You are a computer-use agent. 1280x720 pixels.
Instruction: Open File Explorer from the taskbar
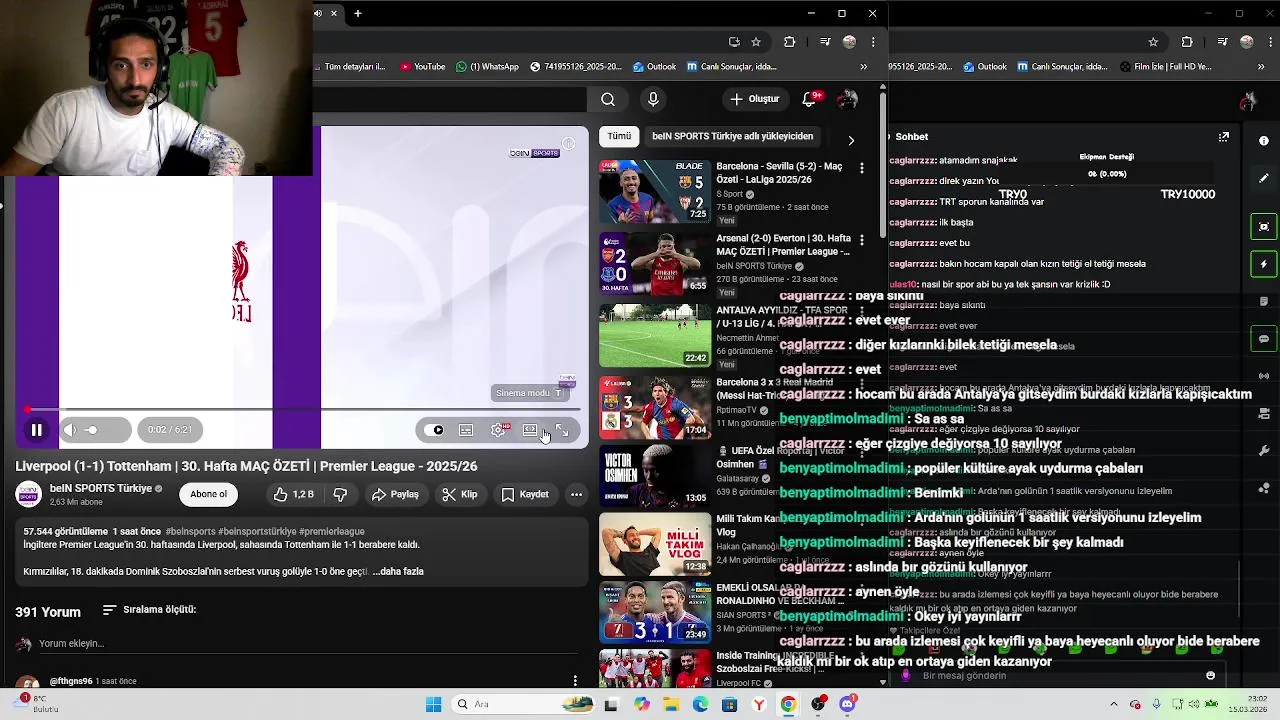tap(671, 705)
